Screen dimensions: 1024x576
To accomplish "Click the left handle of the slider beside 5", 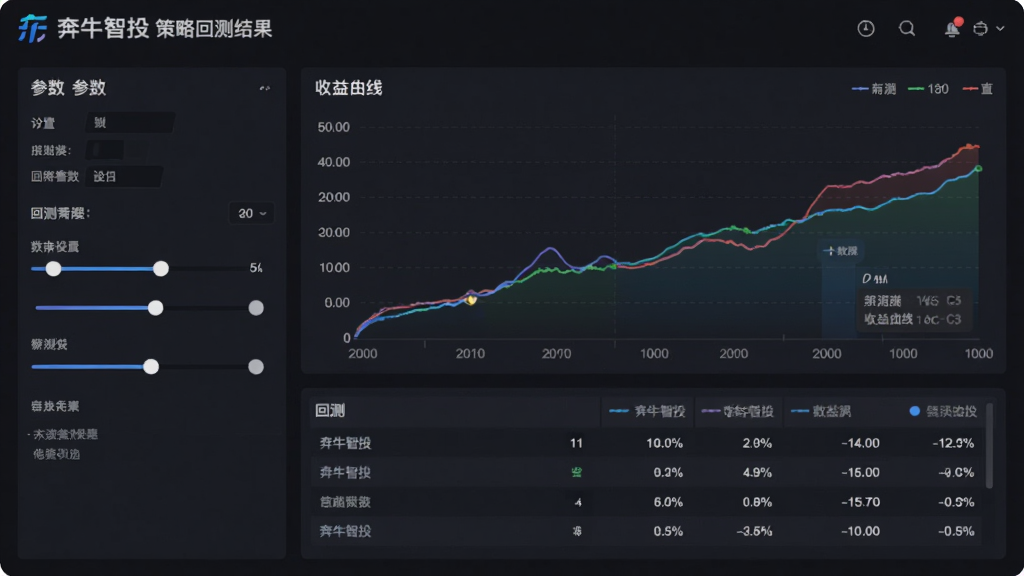I will point(54,268).
